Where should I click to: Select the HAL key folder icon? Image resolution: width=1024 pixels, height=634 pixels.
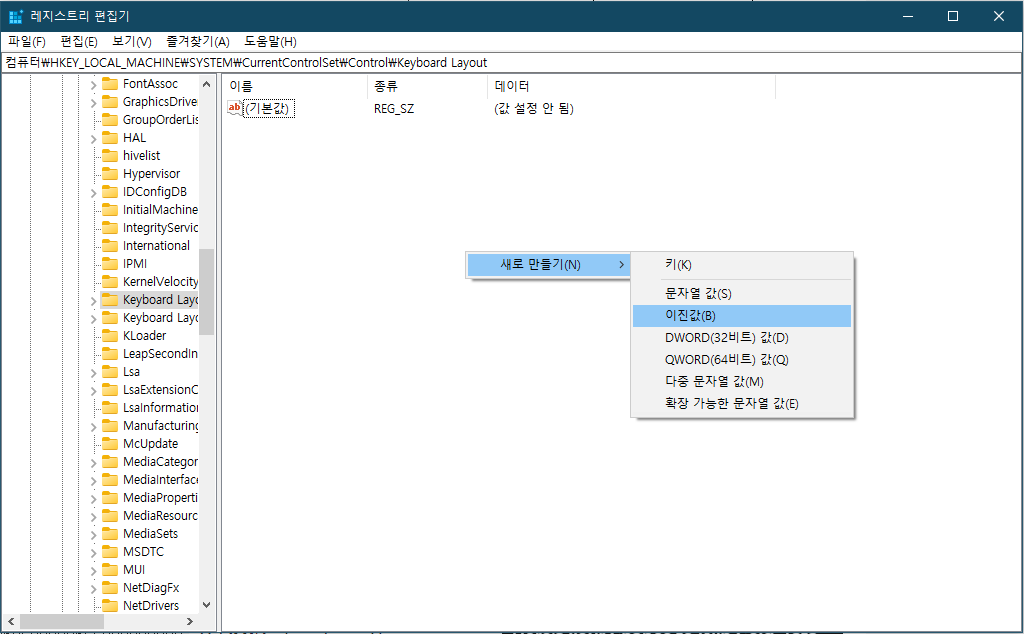(x=110, y=137)
